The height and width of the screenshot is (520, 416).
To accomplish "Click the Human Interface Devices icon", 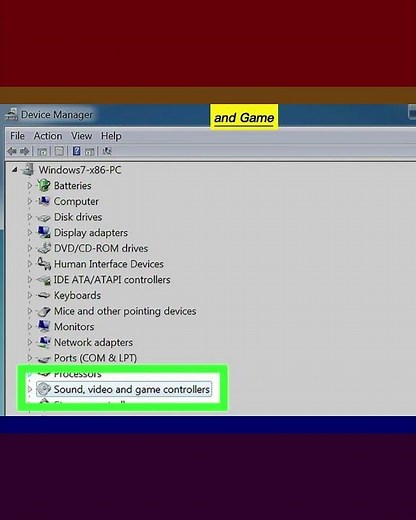I will click(44, 264).
